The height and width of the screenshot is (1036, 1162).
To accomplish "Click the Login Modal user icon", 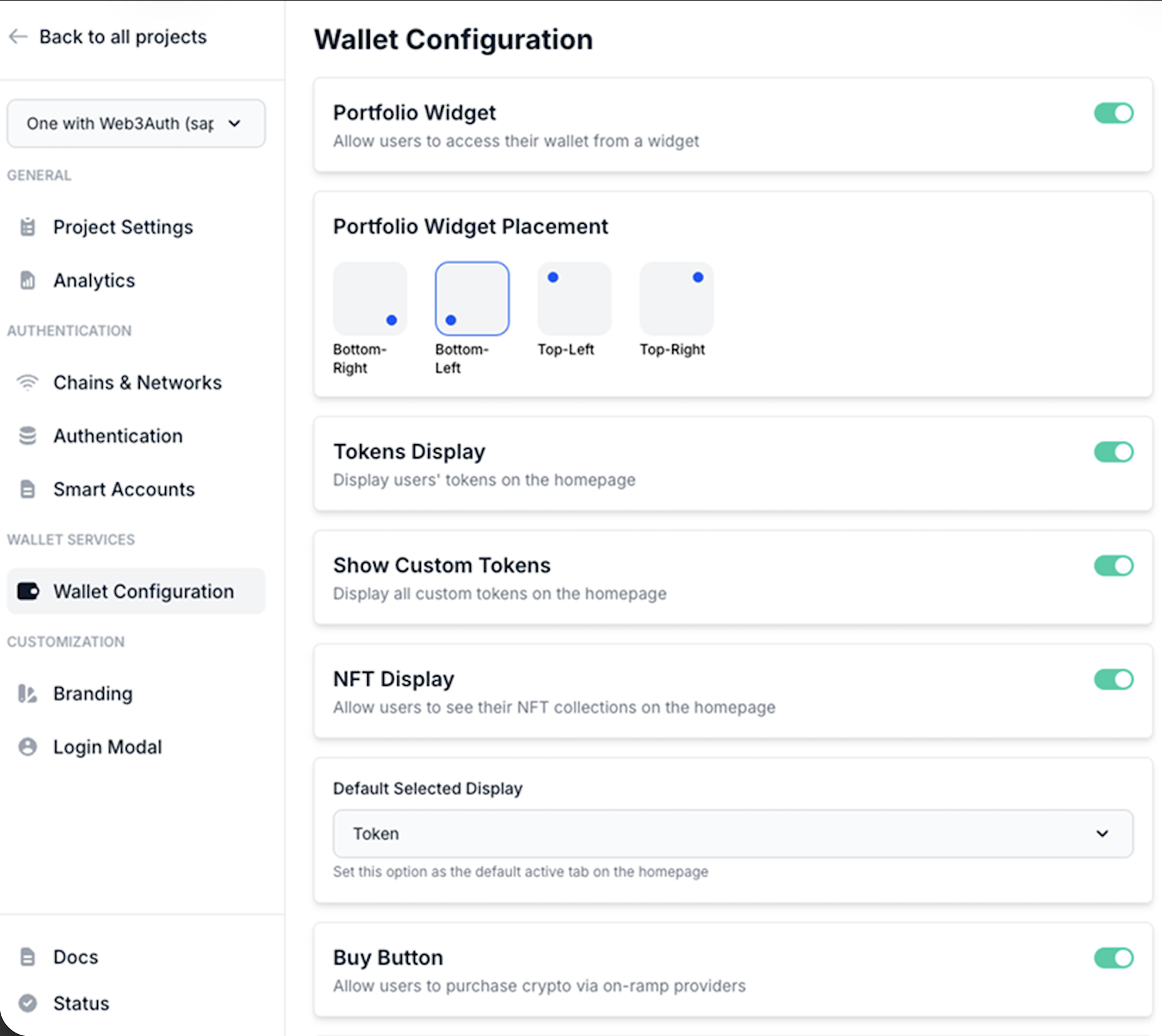I will point(27,747).
